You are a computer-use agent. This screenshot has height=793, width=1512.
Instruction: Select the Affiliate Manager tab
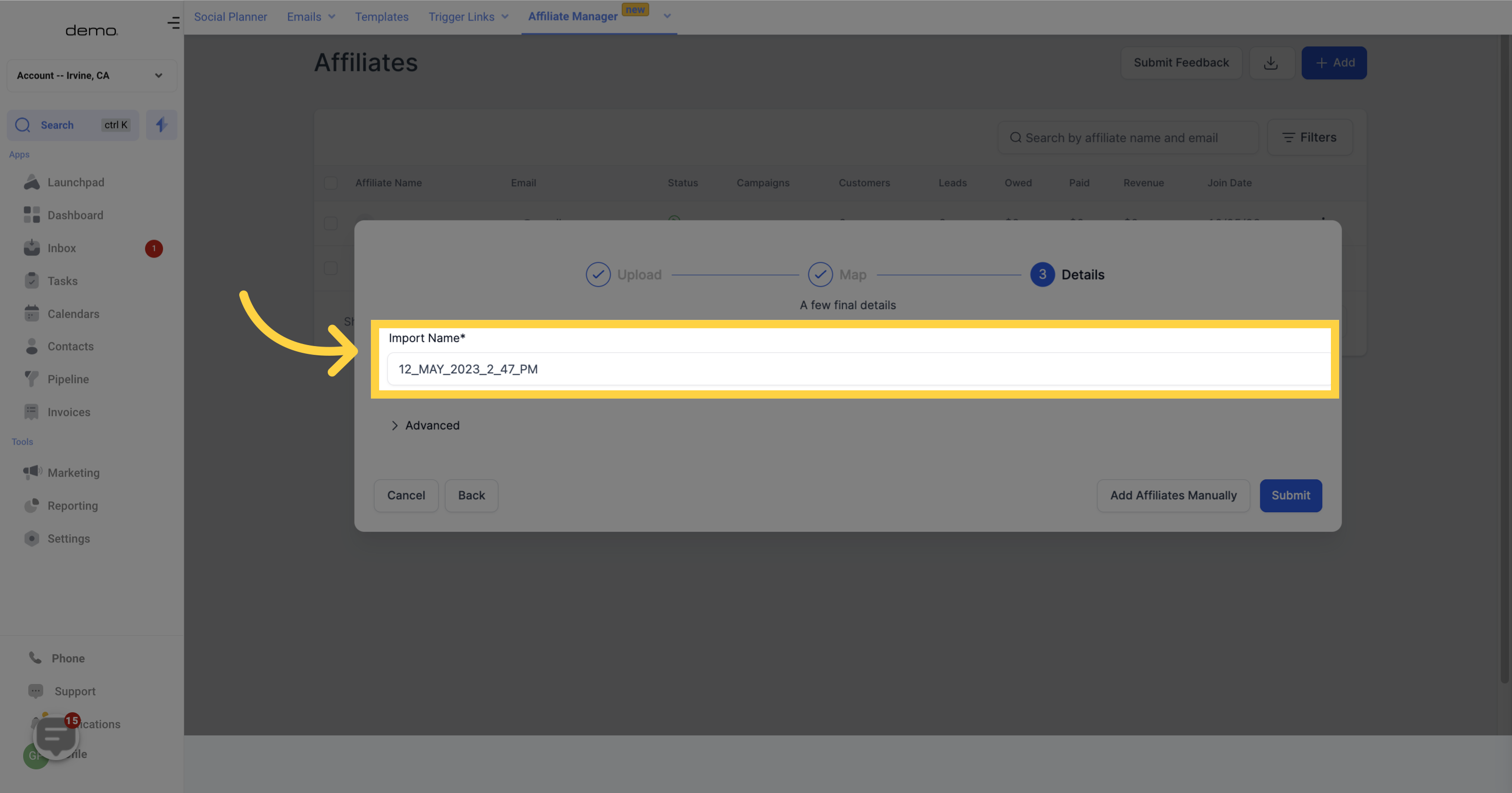tap(573, 16)
